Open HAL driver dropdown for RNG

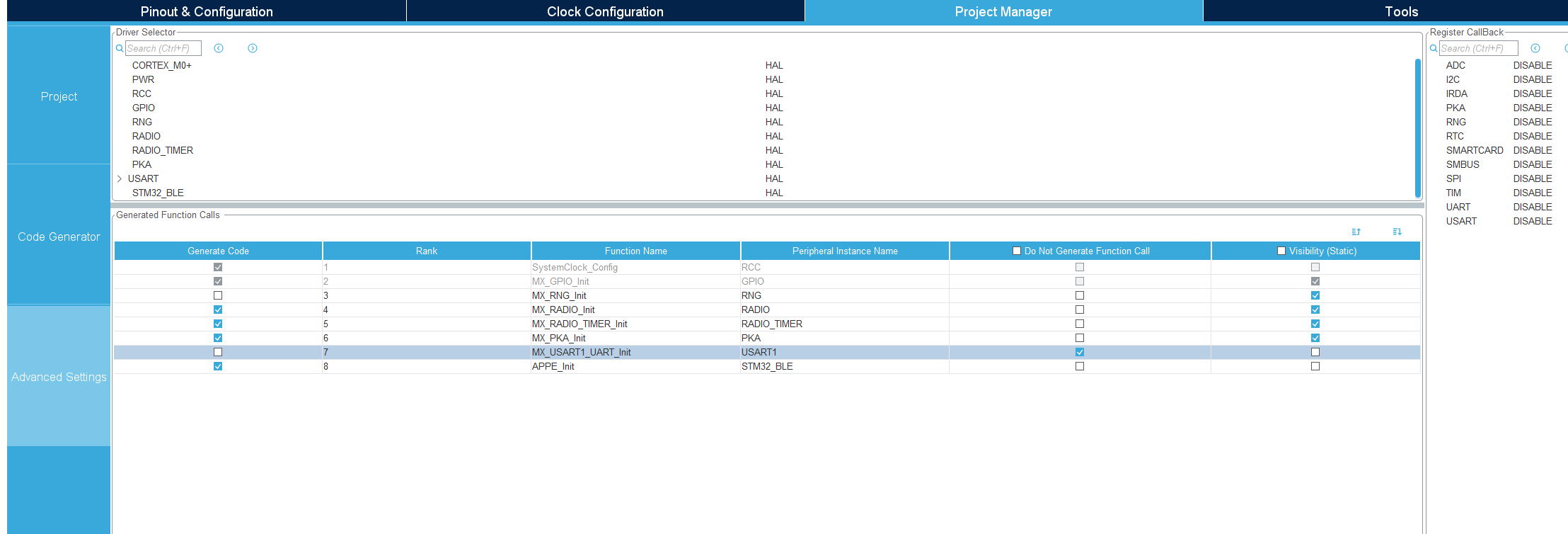tap(774, 122)
